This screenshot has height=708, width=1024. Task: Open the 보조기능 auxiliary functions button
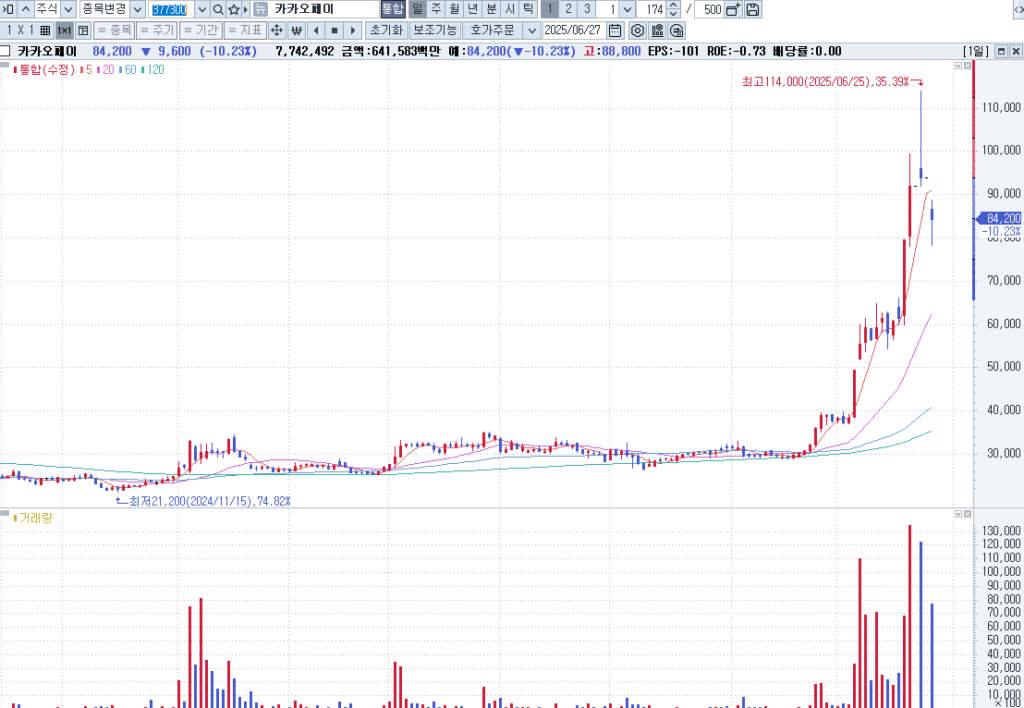(x=434, y=30)
